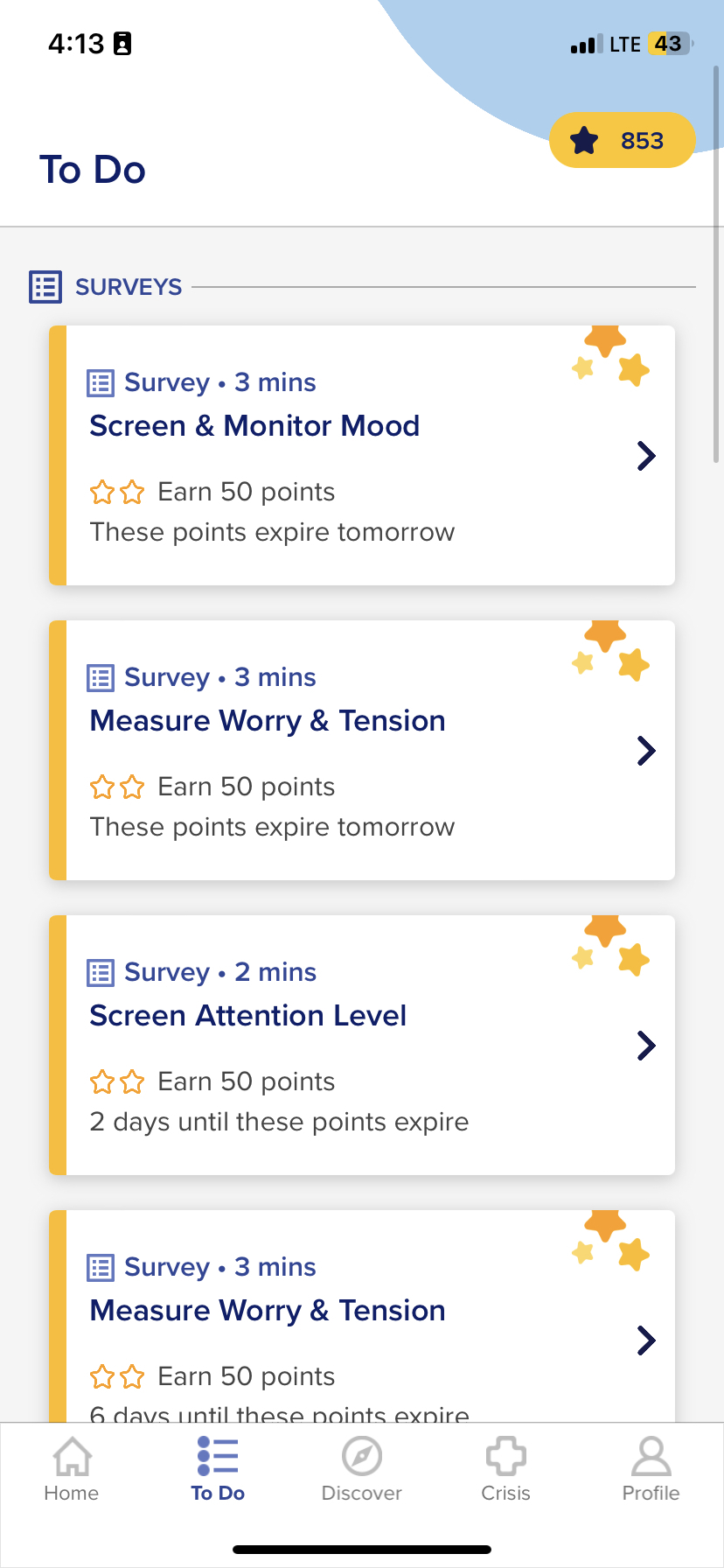Tap the reward stars on Screen Attention Level card
Image resolution: width=724 pixels, height=1568 pixels.
point(610,946)
